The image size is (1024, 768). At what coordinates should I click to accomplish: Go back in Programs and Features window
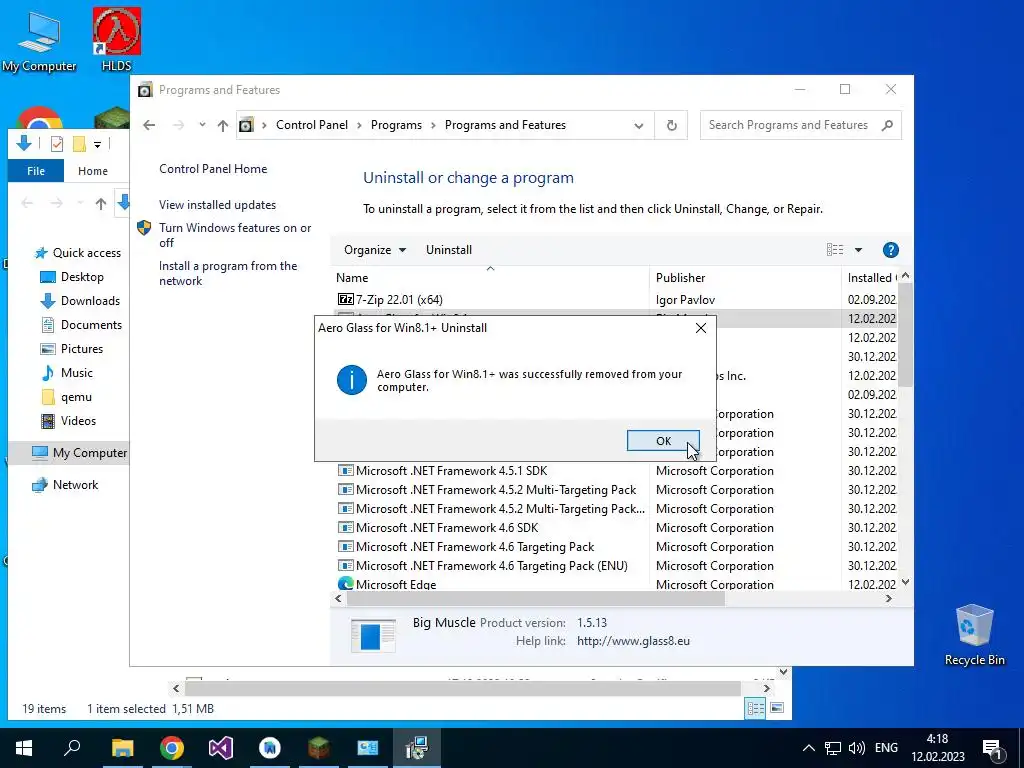coord(149,125)
